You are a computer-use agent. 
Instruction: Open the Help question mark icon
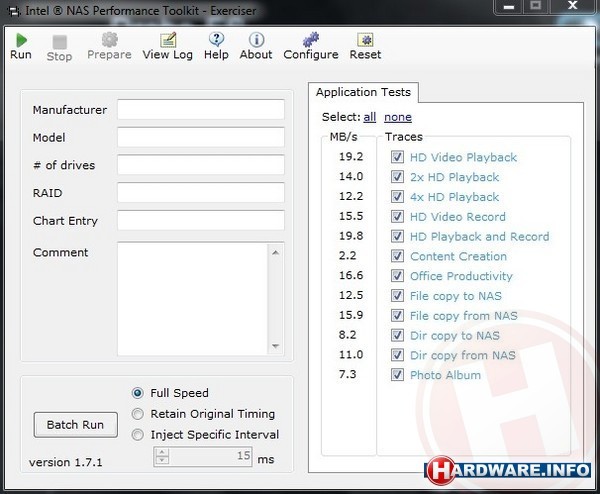pyautogui.click(x=216, y=39)
